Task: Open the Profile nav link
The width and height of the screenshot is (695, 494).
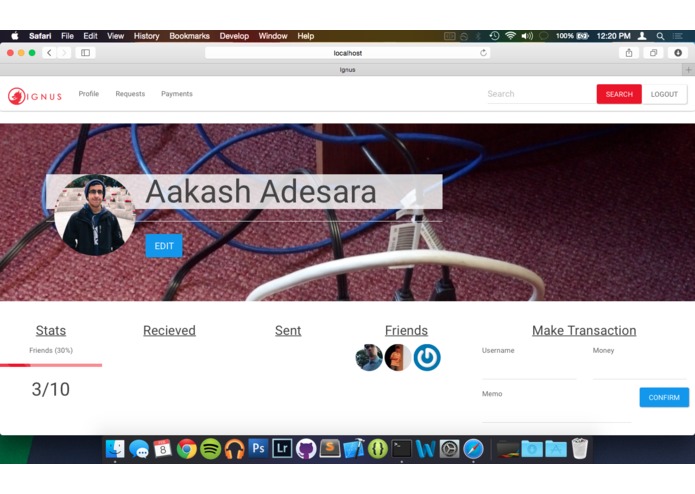Action: point(89,93)
